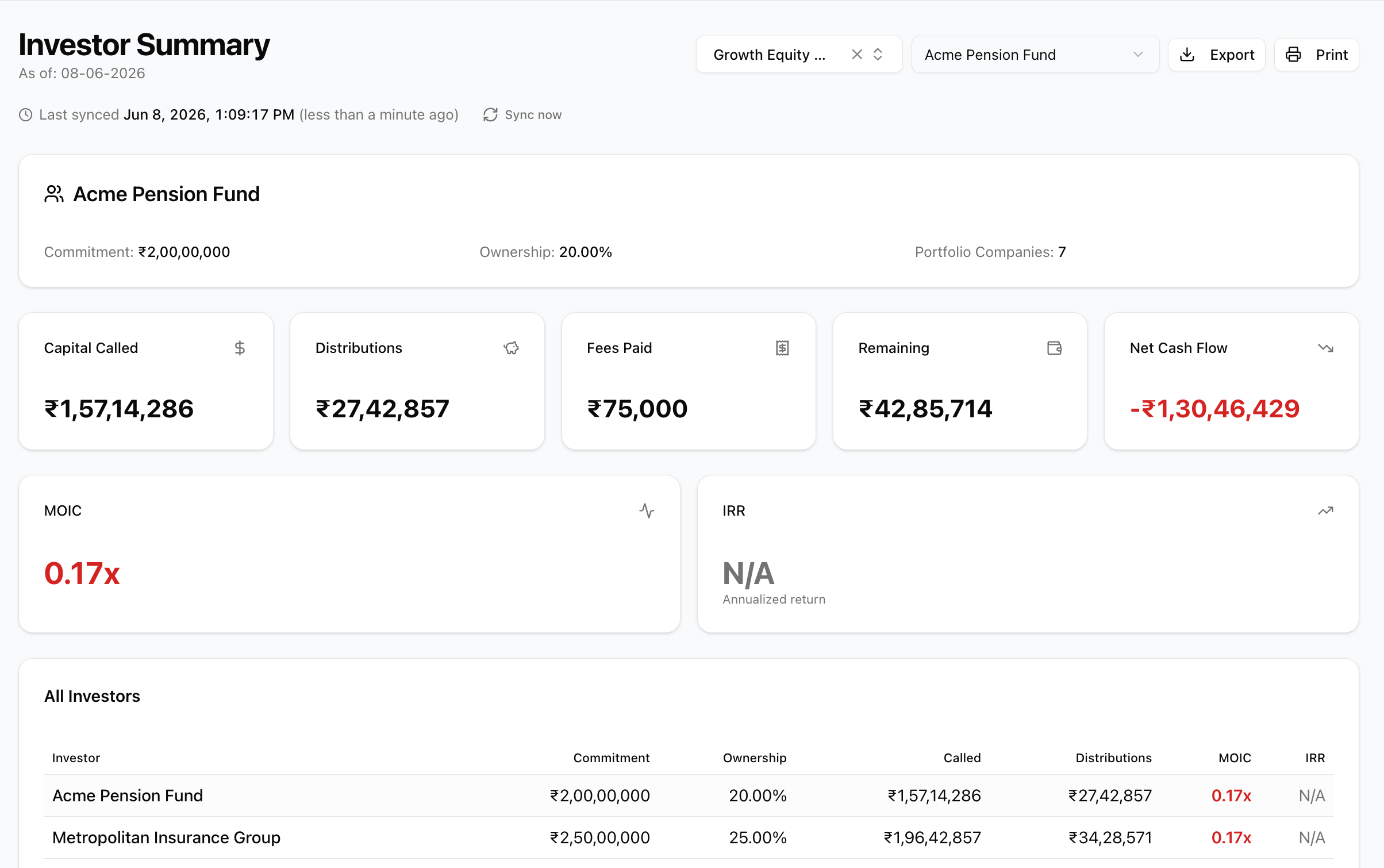Click the dollar icon on Capital Called card

point(240,348)
